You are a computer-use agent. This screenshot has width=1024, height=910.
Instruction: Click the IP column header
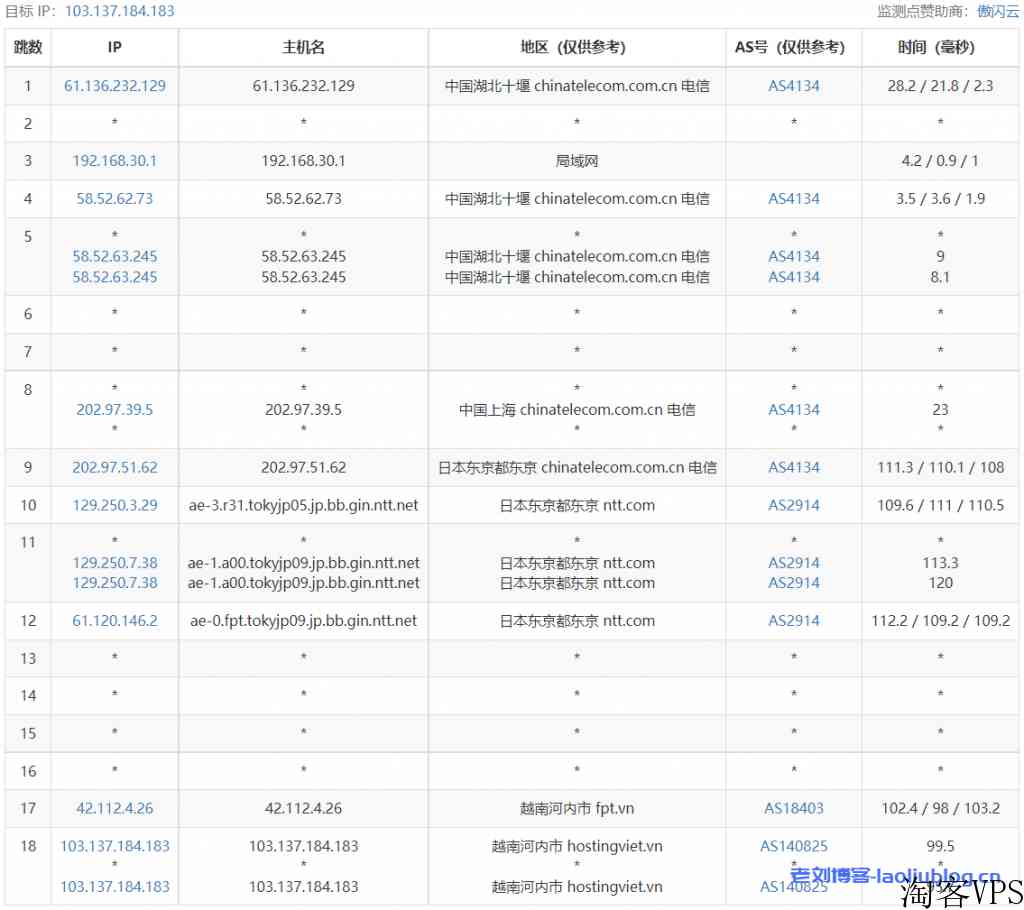pos(114,47)
